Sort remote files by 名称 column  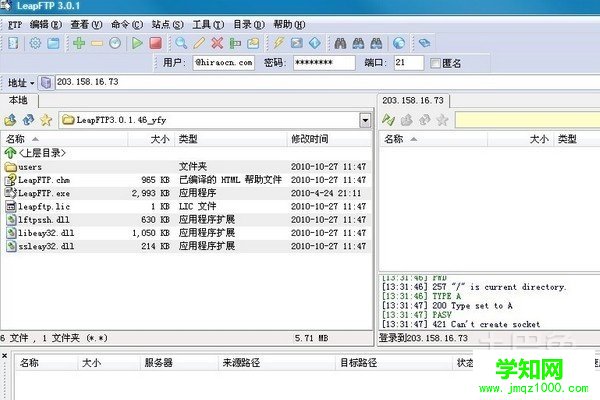[433, 139]
